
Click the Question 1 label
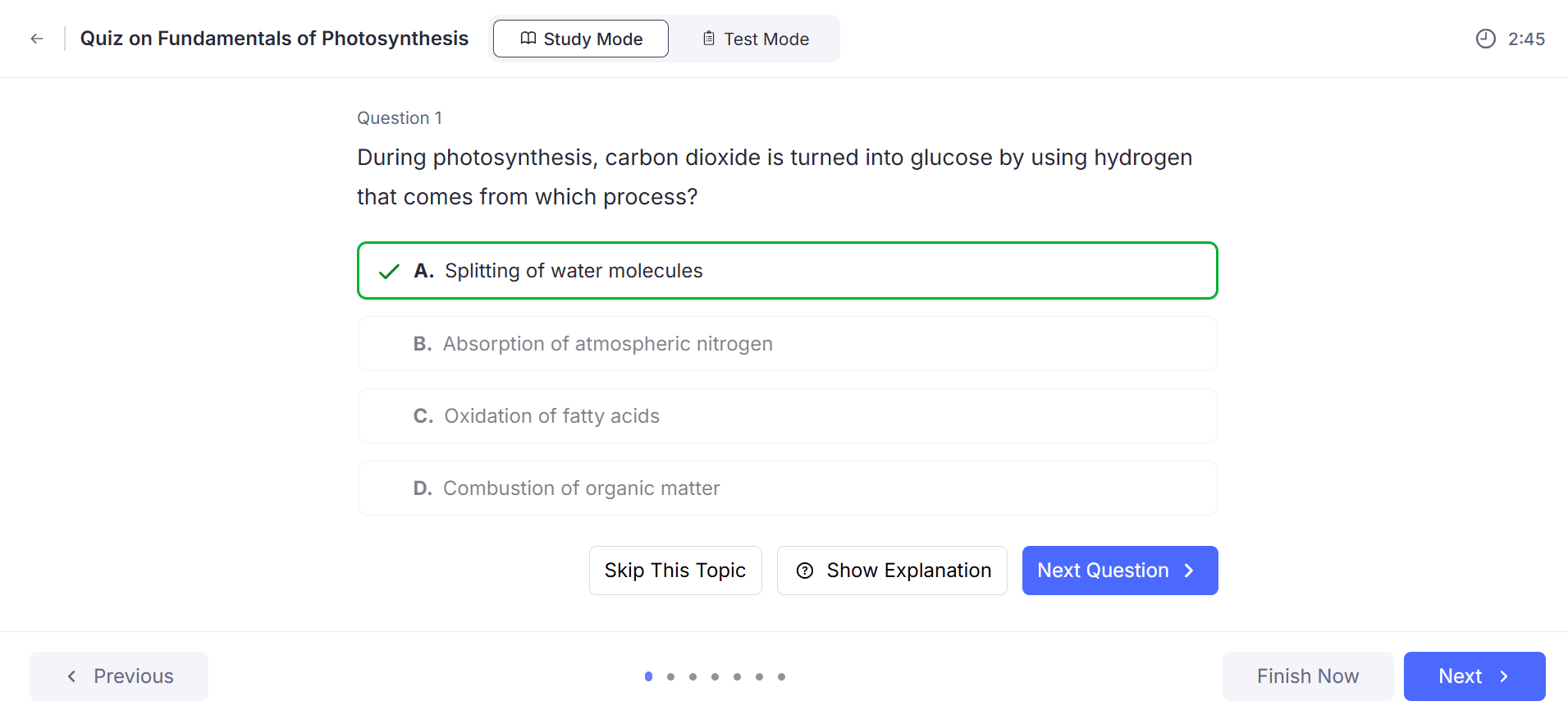[x=400, y=118]
